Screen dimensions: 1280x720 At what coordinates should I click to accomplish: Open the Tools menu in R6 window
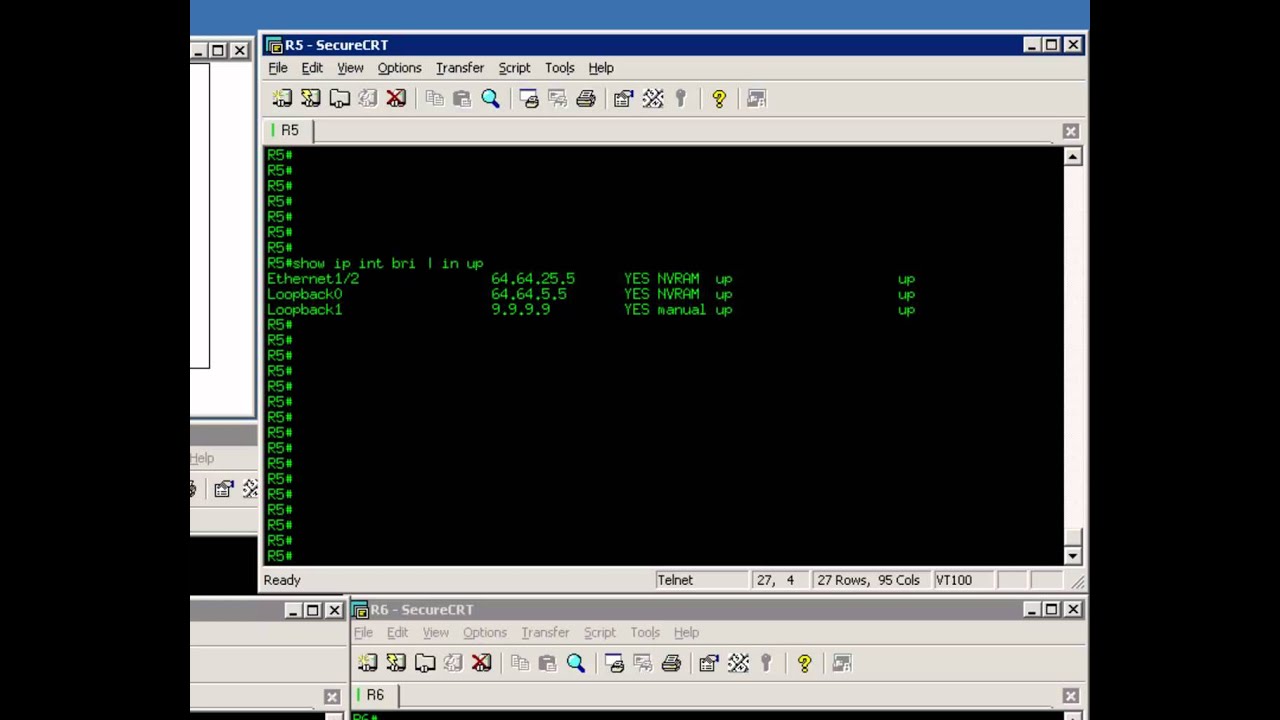(x=645, y=633)
